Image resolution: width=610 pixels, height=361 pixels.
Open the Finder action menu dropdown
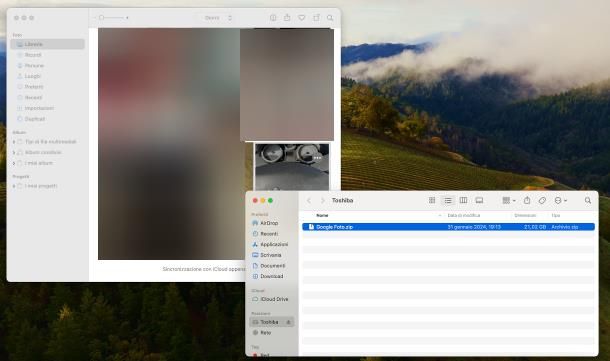[561, 200]
